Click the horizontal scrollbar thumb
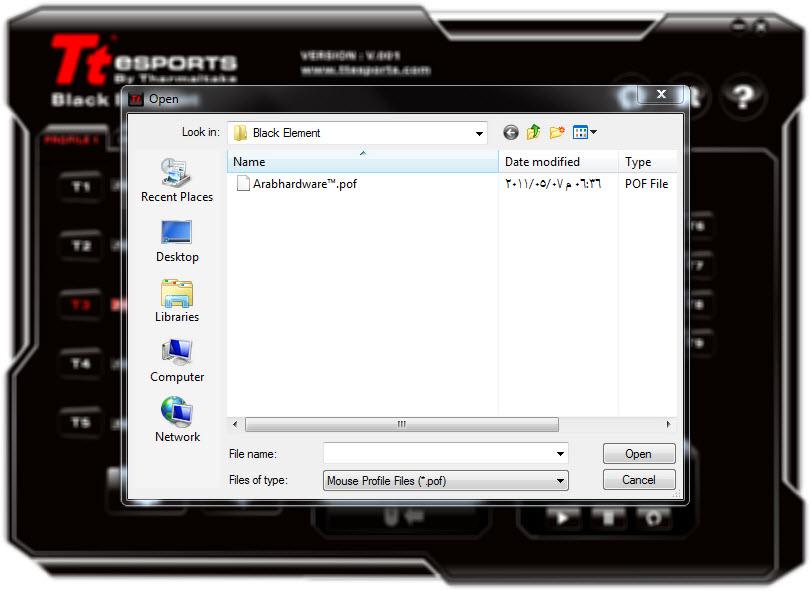 point(401,425)
